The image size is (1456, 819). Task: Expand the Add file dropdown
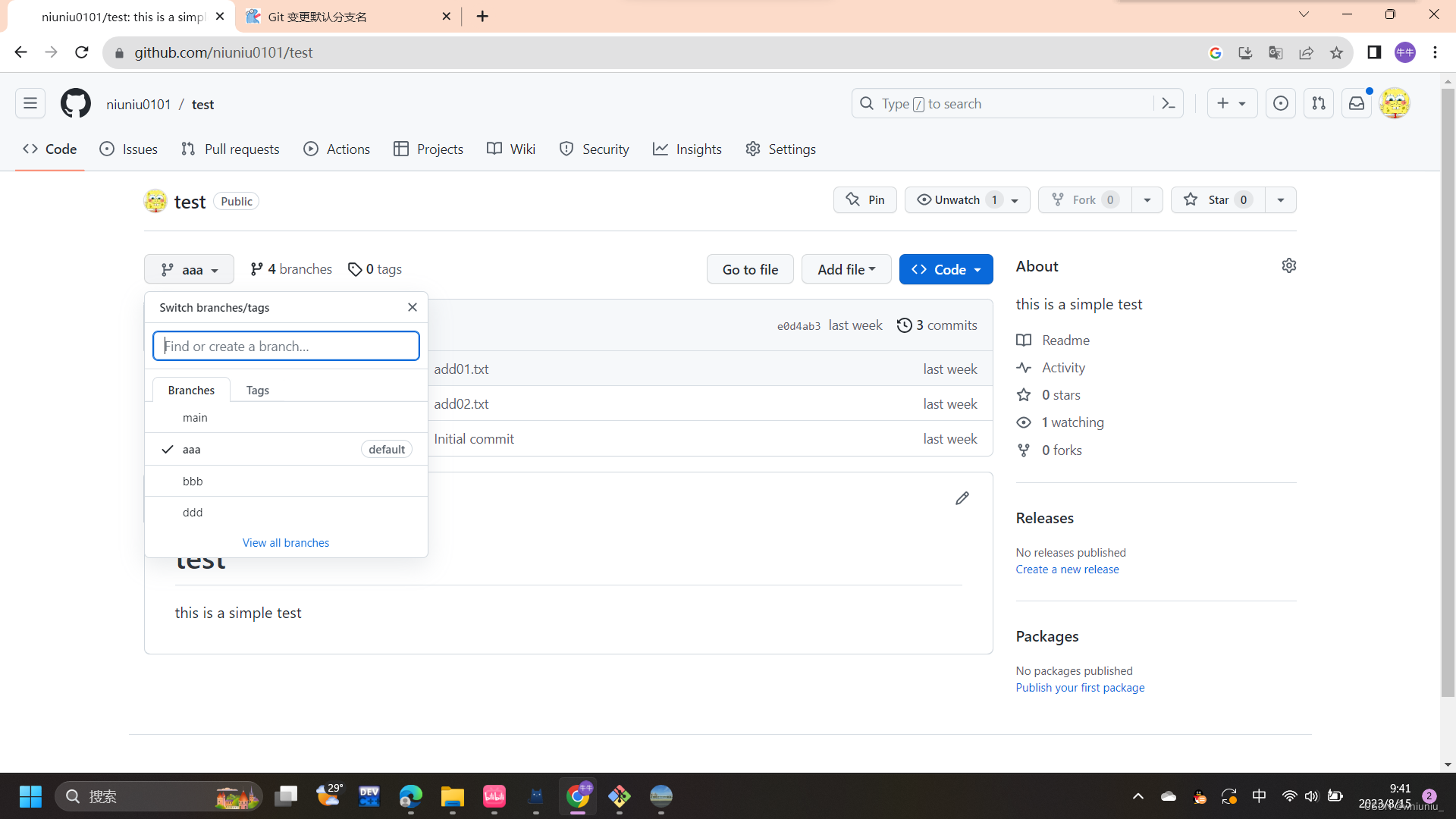[846, 269]
